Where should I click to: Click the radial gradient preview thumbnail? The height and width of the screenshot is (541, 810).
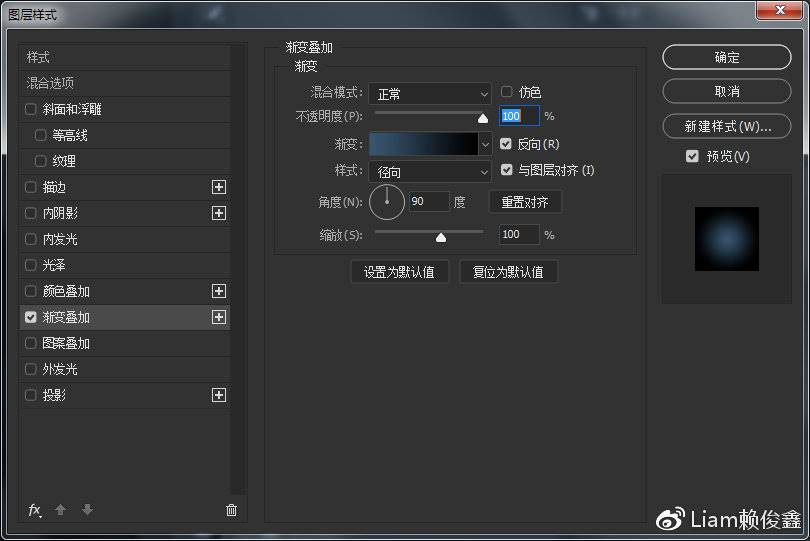(727, 239)
